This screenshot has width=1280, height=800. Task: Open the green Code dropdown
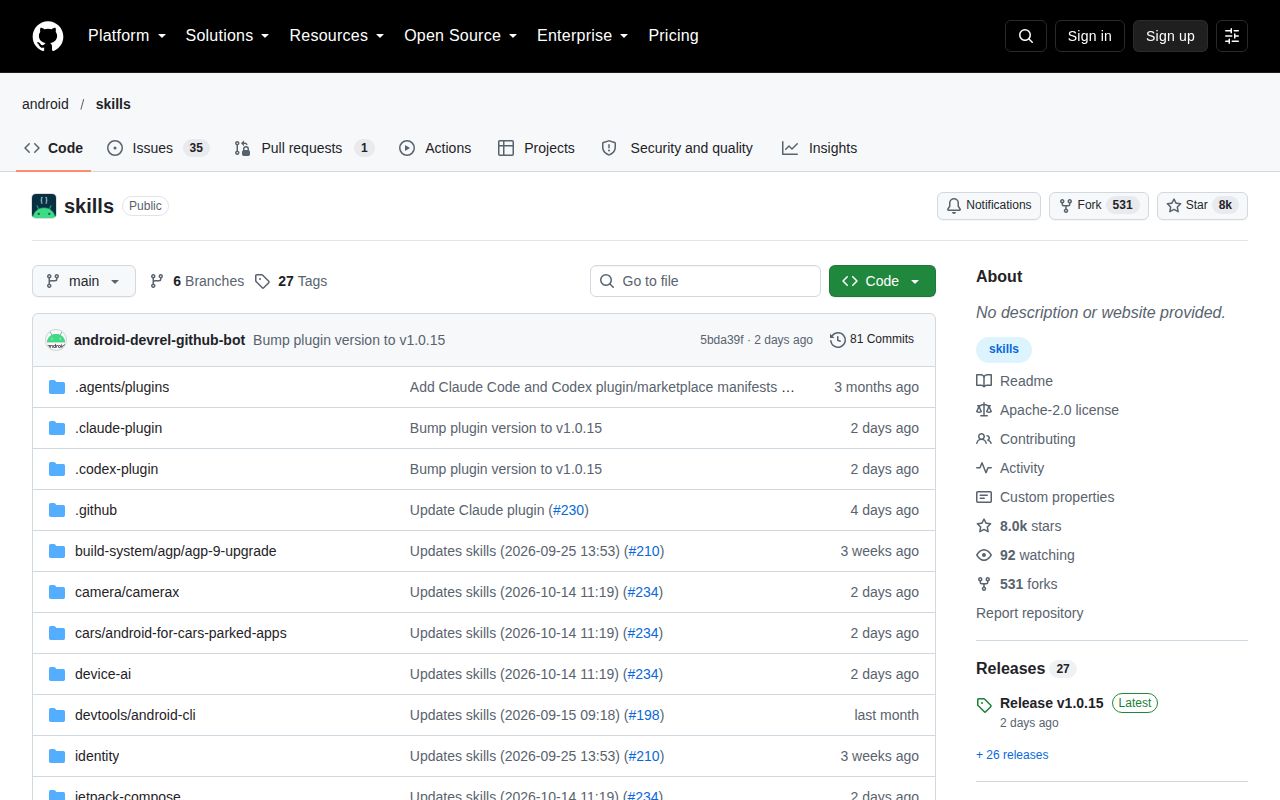click(882, 281)
